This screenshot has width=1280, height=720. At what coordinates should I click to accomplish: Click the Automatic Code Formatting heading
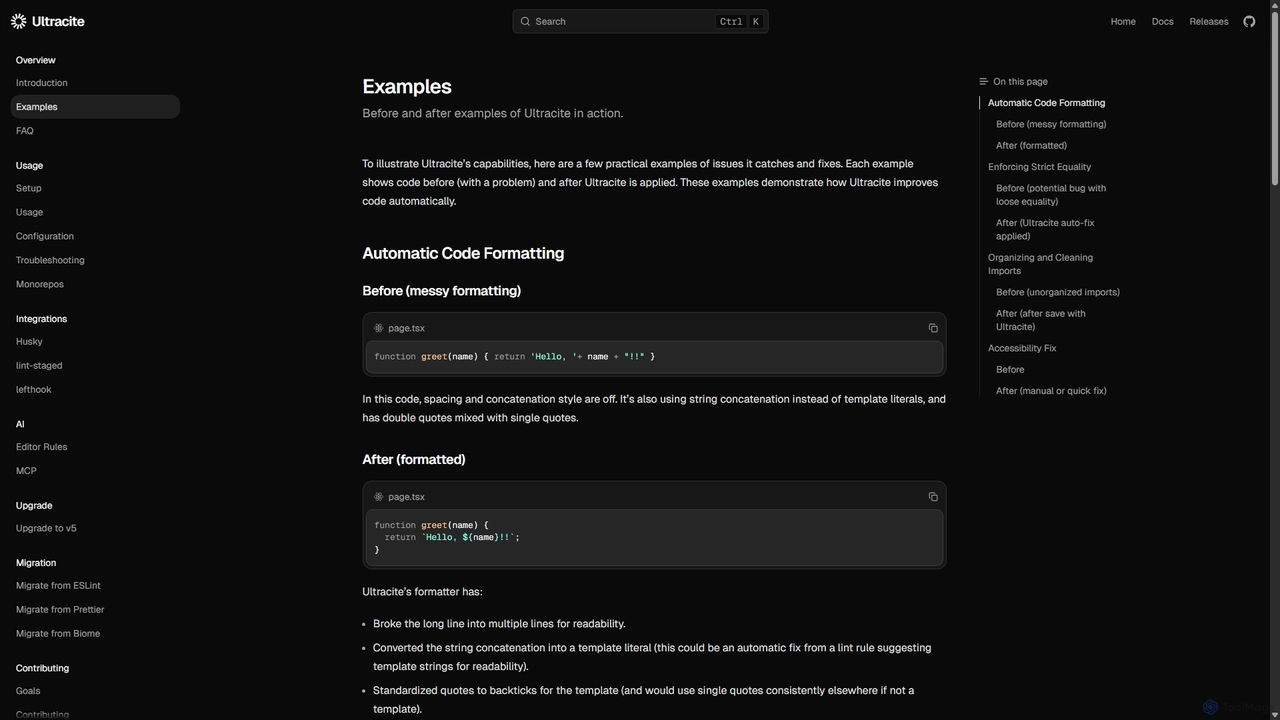click(463, 253)
